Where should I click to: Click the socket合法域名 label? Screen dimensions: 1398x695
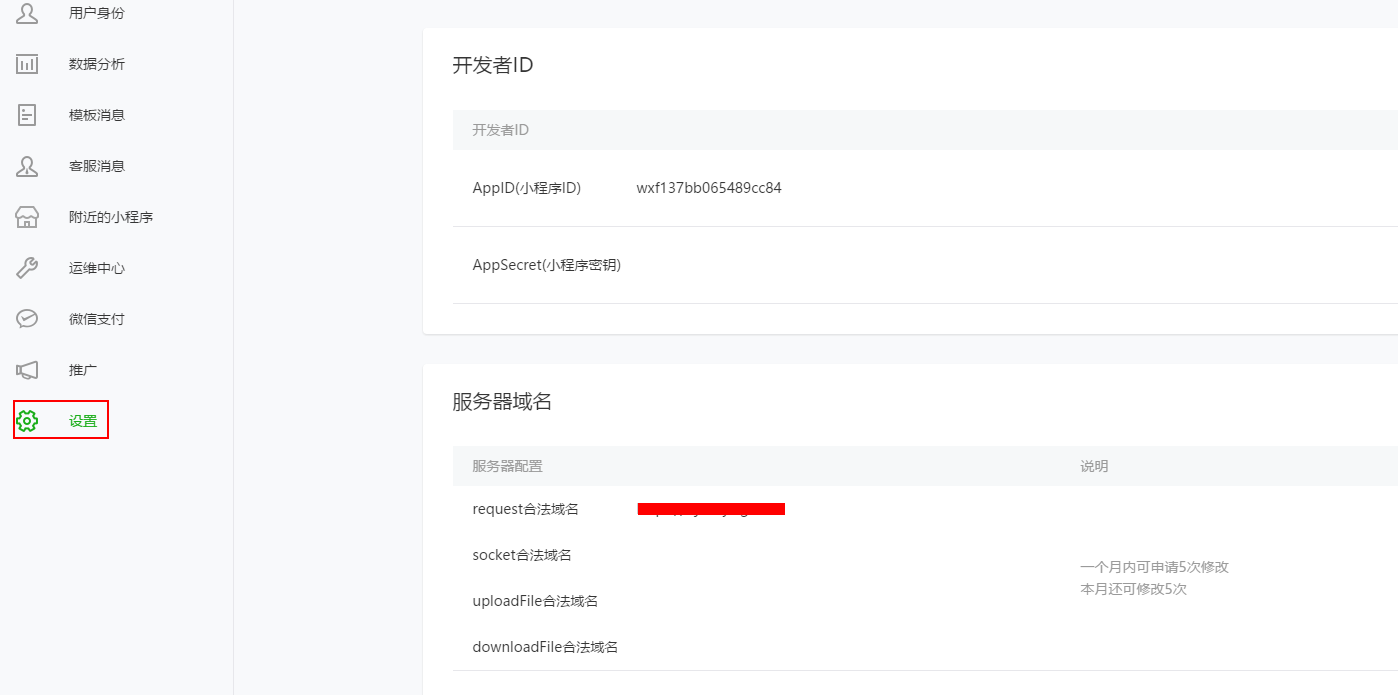[x=522, y=555]
